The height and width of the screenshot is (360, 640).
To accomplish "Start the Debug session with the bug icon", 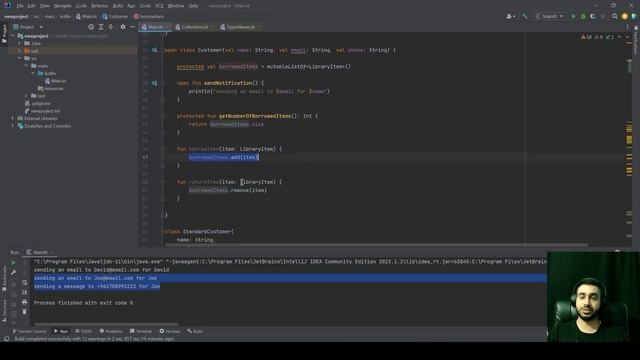I will [583, 16].
